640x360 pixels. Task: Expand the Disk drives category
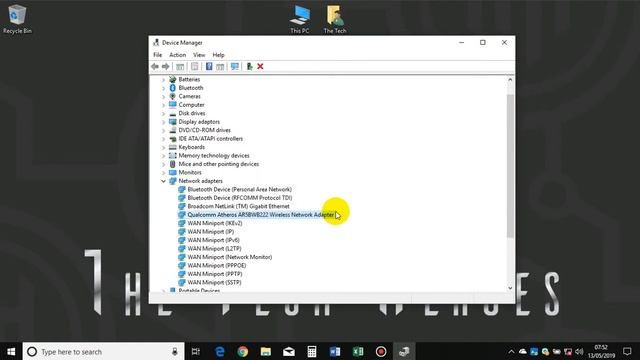pyautogui.click(x=163, y=113)
